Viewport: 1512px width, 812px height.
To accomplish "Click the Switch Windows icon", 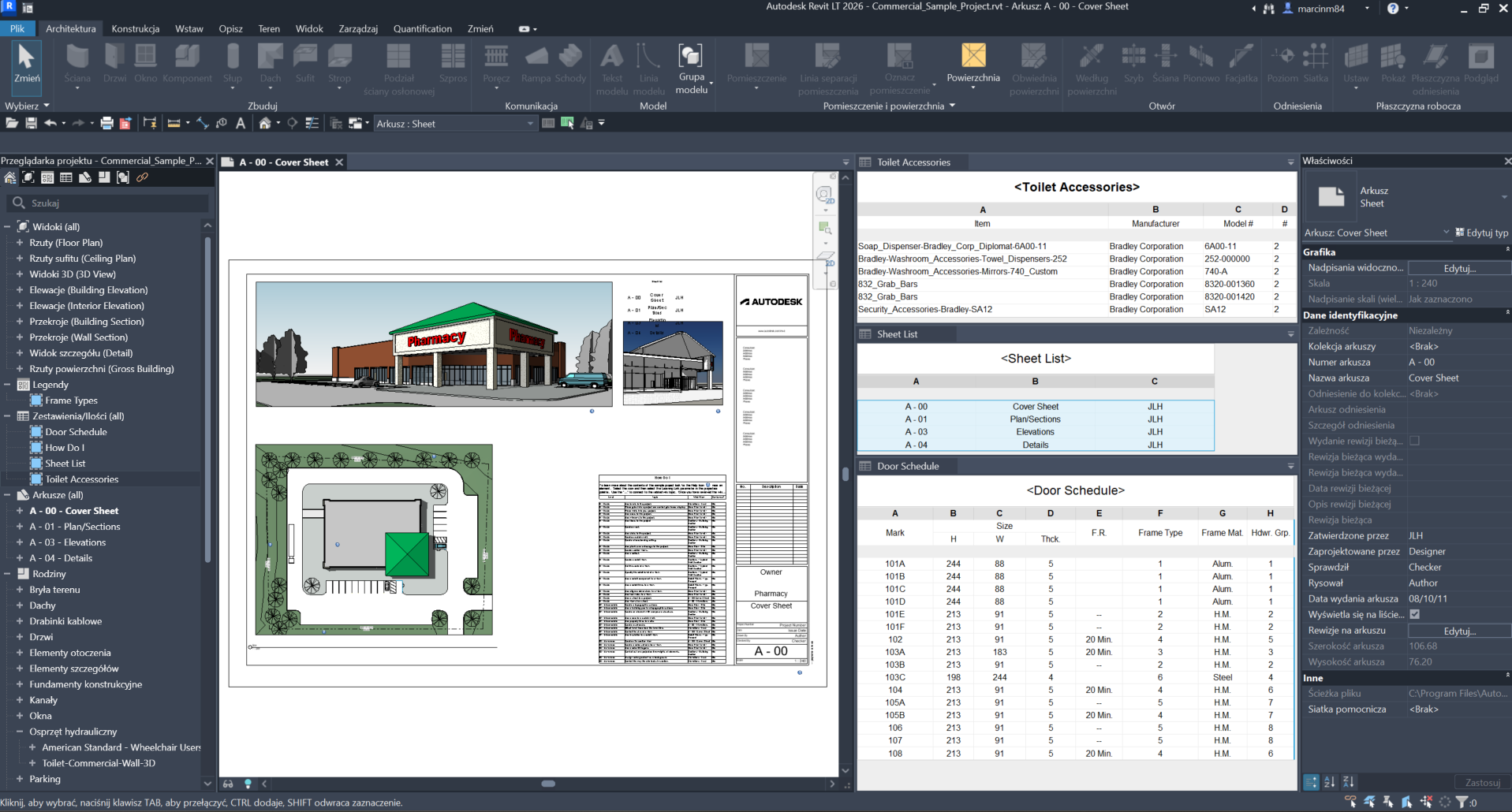I will [x=356, y=123].
